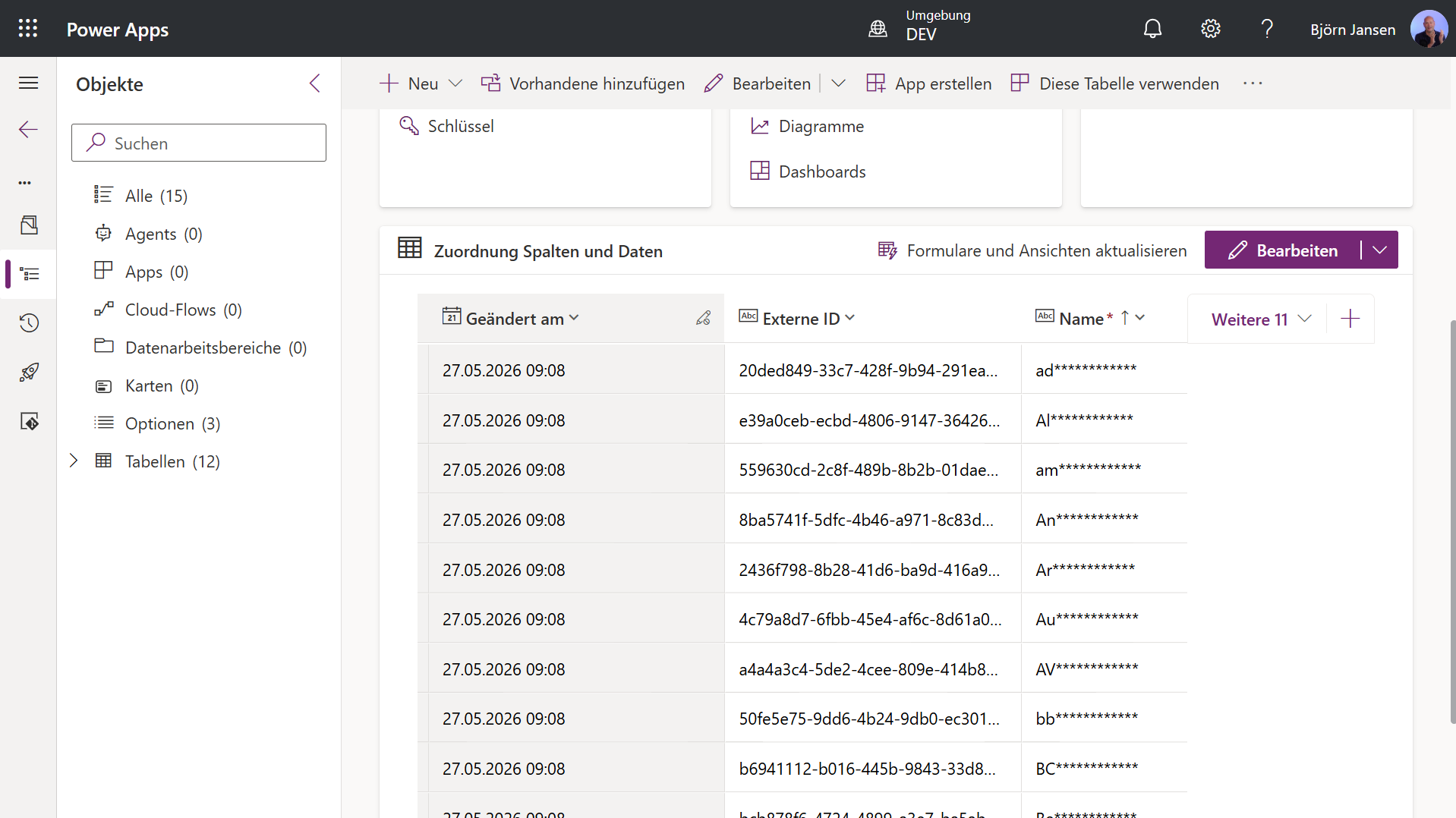This screenshot has width=1456, height=818.
Task: Open the Neu dropdown arrow
Action: pyautogui.click(x=455, y=83)
